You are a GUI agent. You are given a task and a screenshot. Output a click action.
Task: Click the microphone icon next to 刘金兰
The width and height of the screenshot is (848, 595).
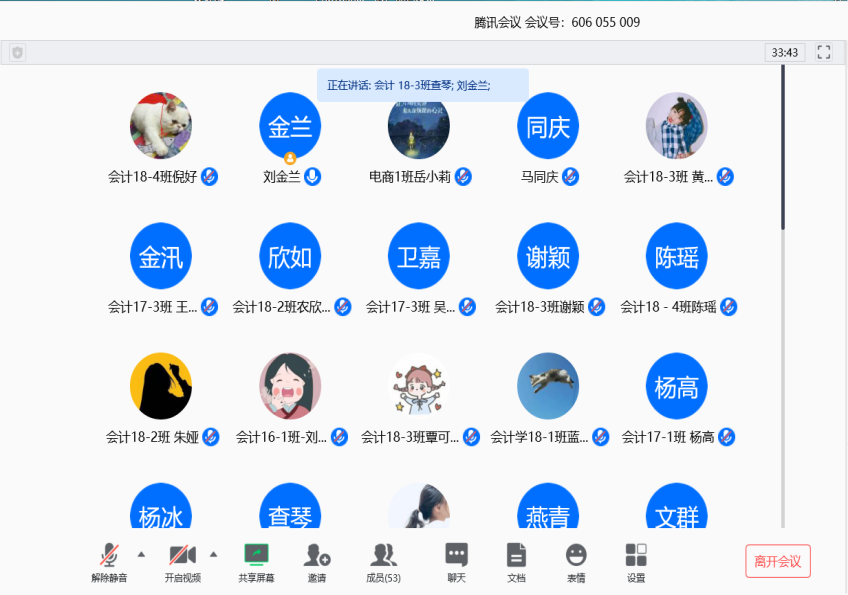click(313, 177)
